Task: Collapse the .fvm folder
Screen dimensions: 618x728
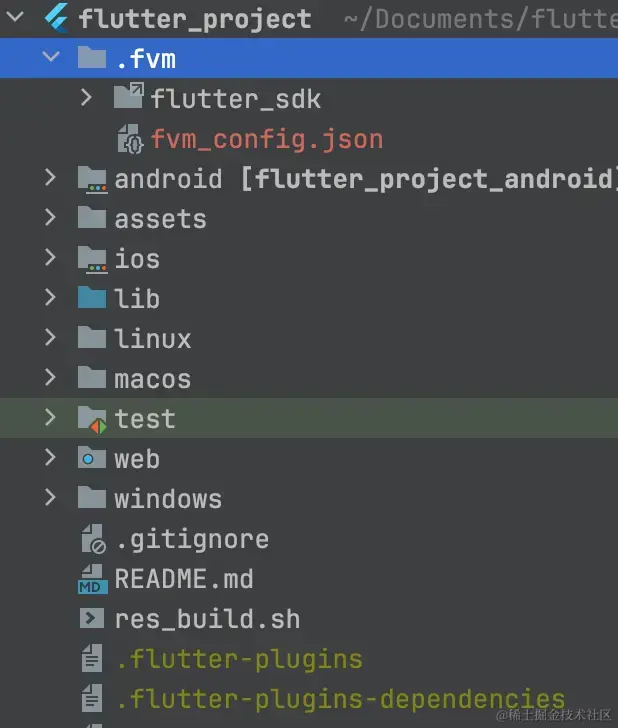Action: point(51,57)
